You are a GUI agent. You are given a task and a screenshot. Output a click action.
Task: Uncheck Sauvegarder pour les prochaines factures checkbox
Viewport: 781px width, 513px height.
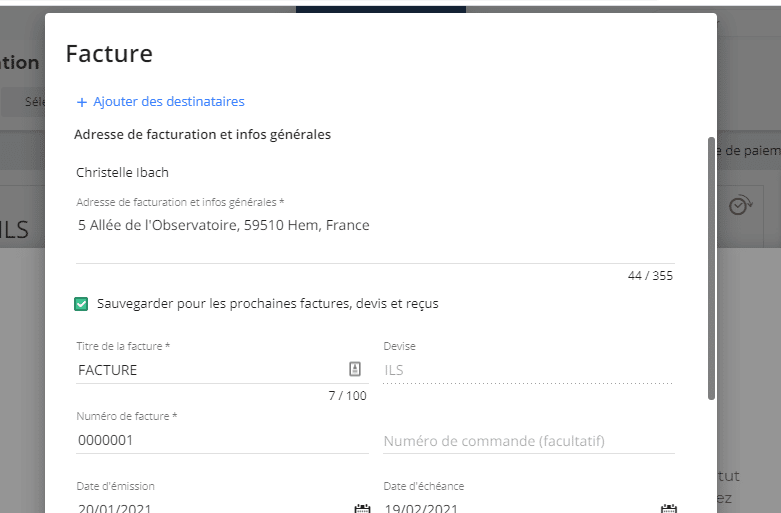tap(81, 304)
